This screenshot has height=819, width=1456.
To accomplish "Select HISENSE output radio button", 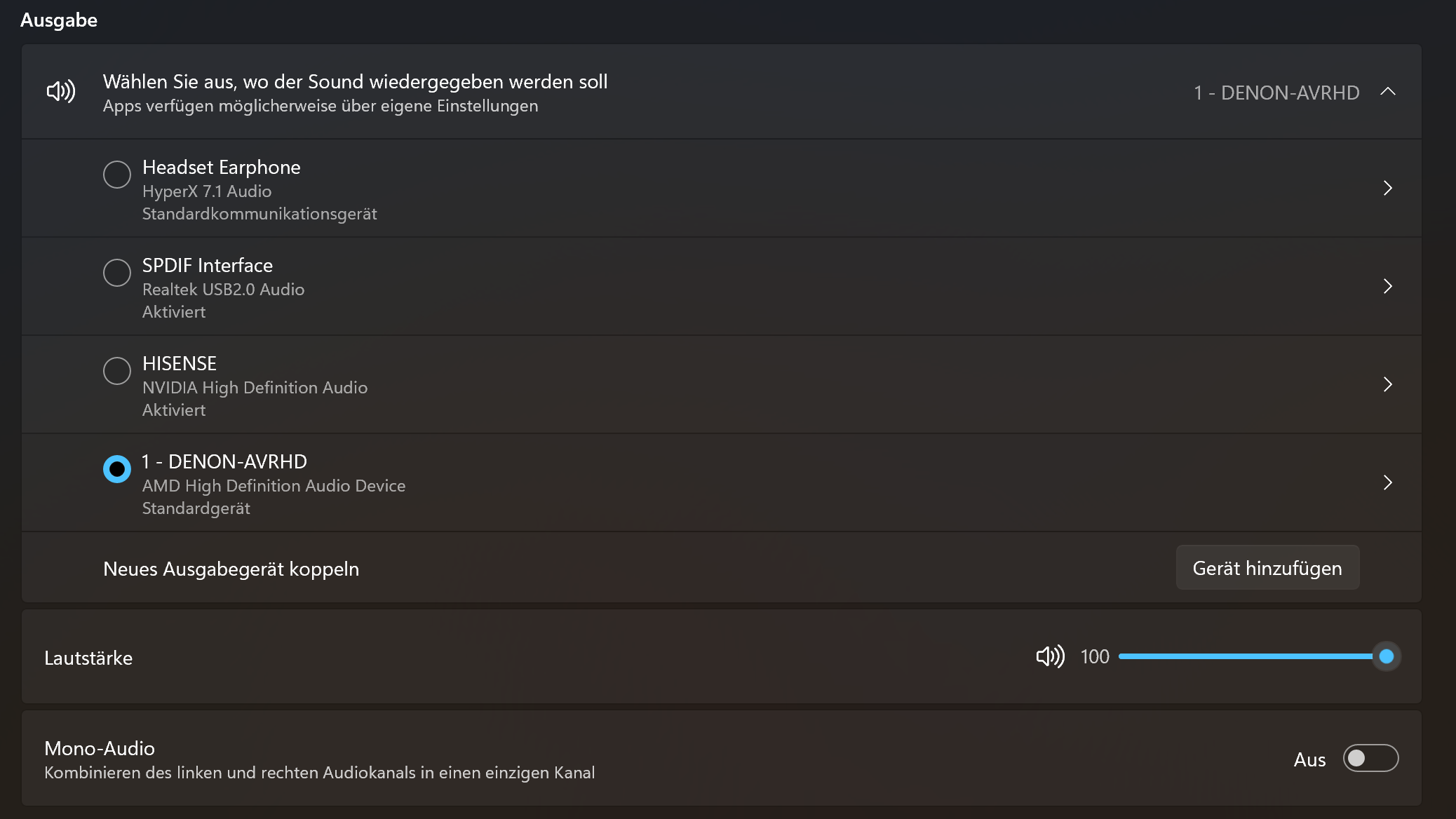I will [117, 371].
